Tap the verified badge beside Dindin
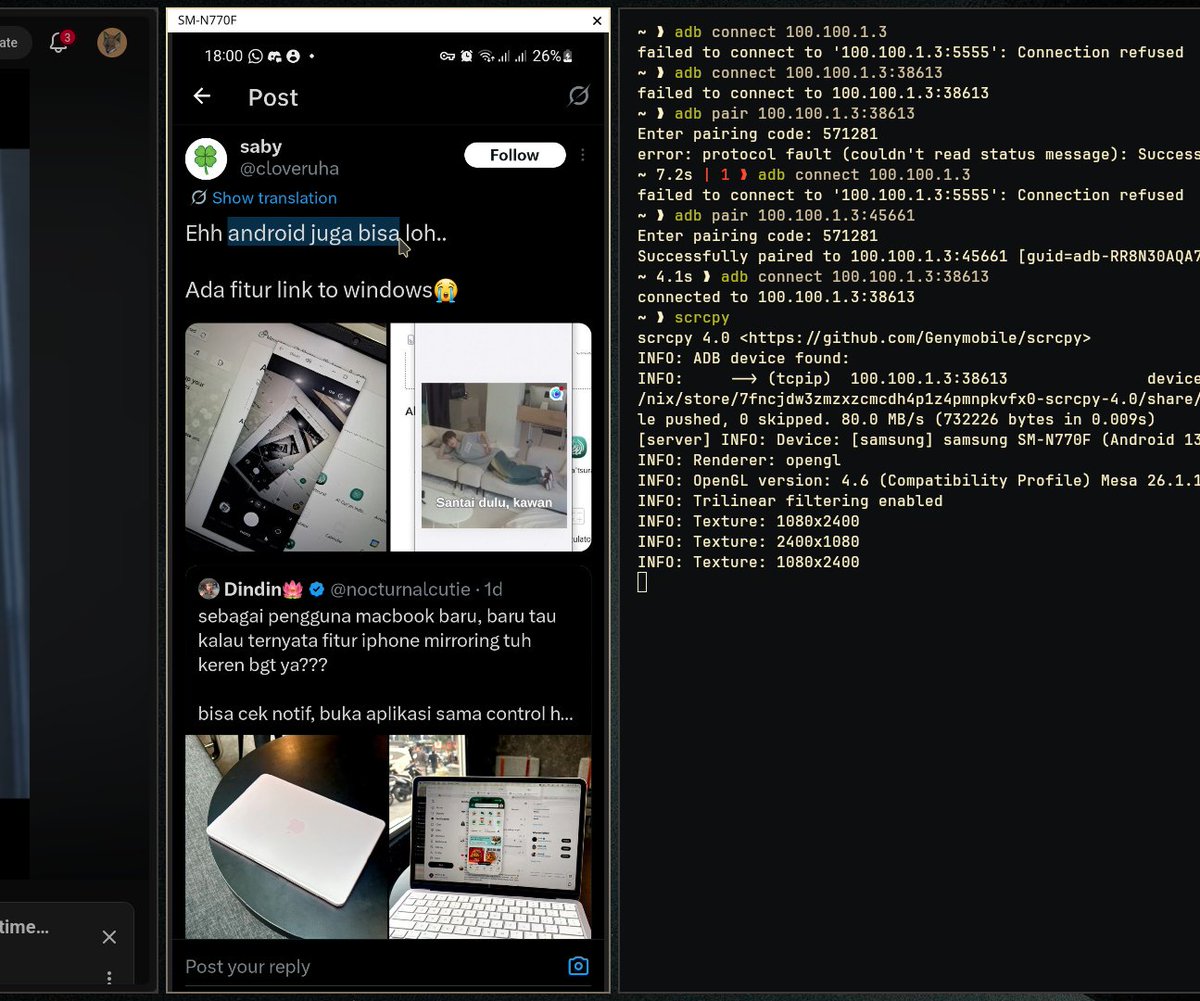1200x1001 pixels. point(317,589)
